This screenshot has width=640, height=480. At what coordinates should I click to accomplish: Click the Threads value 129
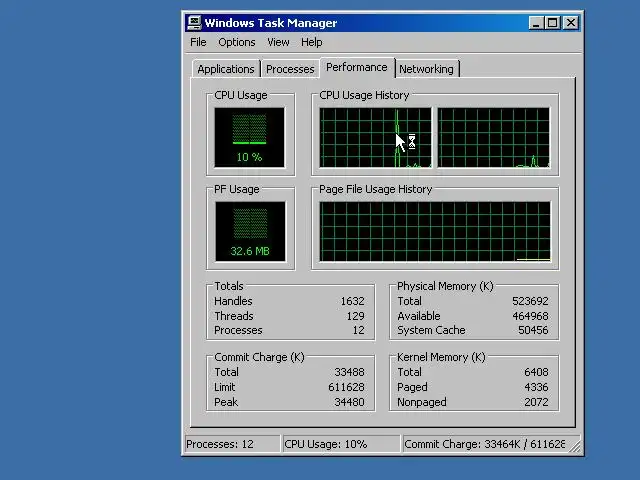[356, 316]
